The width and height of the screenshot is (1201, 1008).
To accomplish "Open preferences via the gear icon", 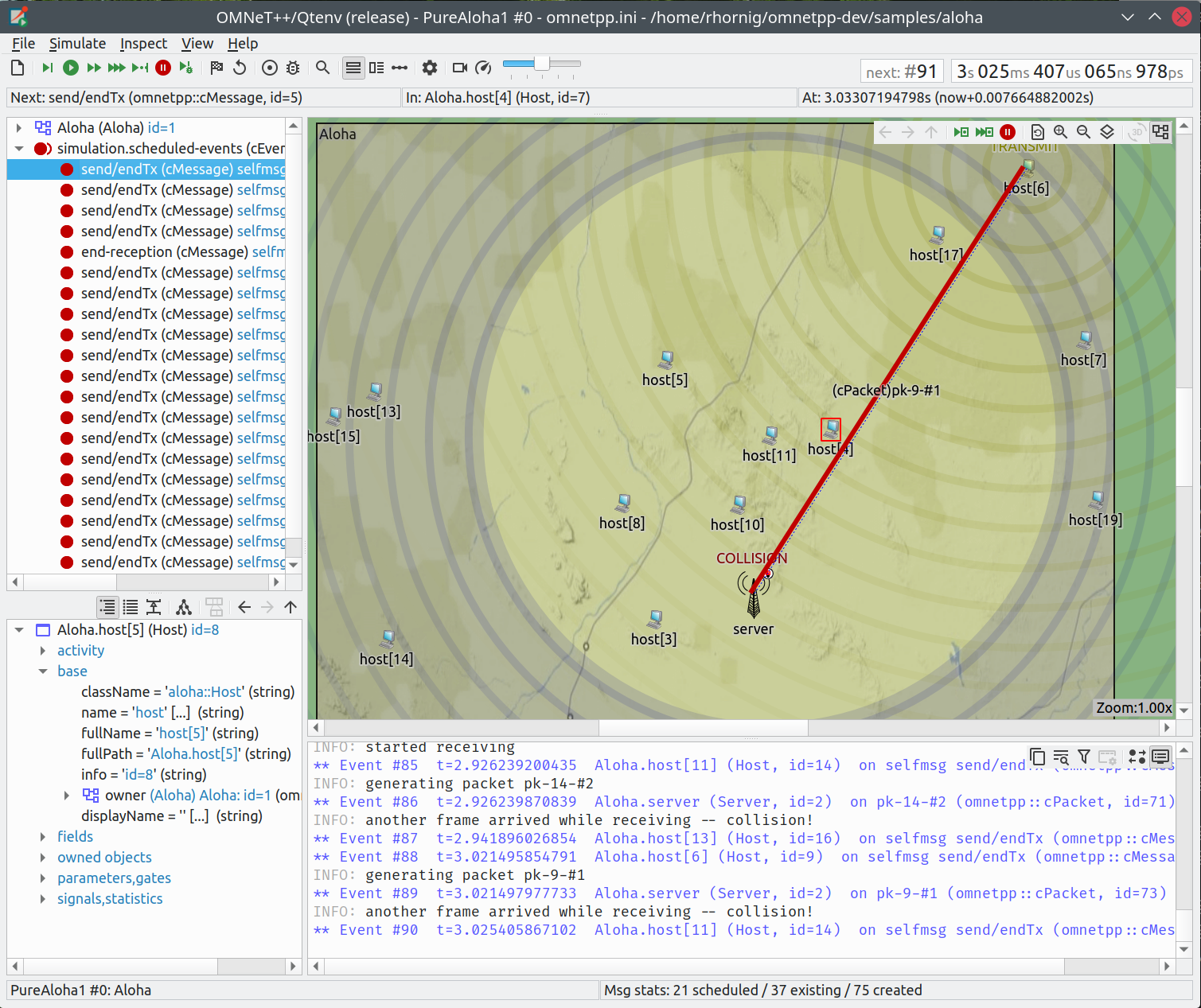I will pos(430,68).
